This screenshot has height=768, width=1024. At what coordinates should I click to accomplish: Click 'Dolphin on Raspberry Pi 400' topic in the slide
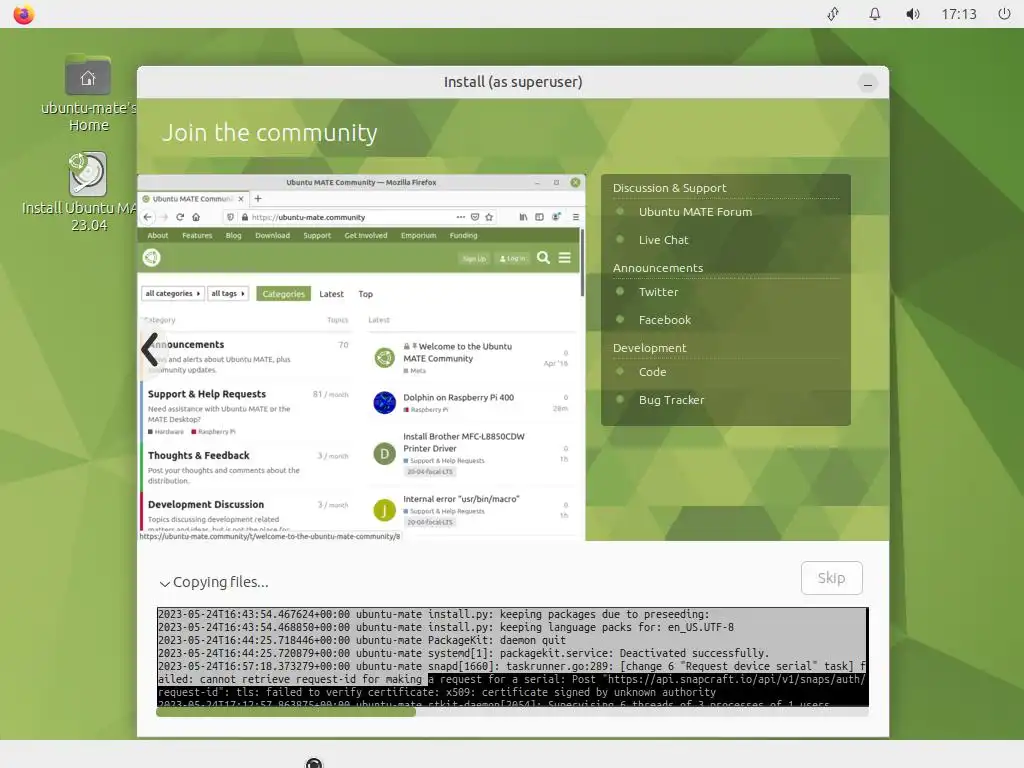coord(458,397)
